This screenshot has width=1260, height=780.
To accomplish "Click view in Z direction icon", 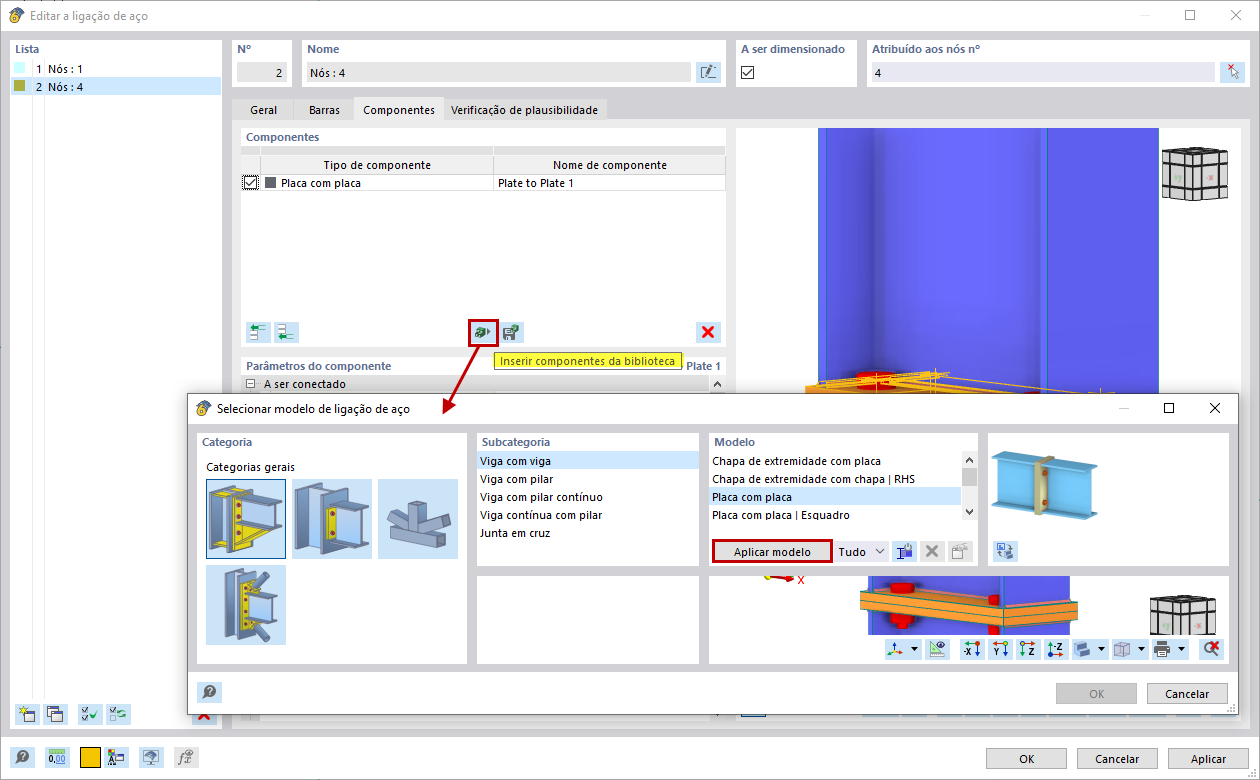I will (x=1027, y=649).
